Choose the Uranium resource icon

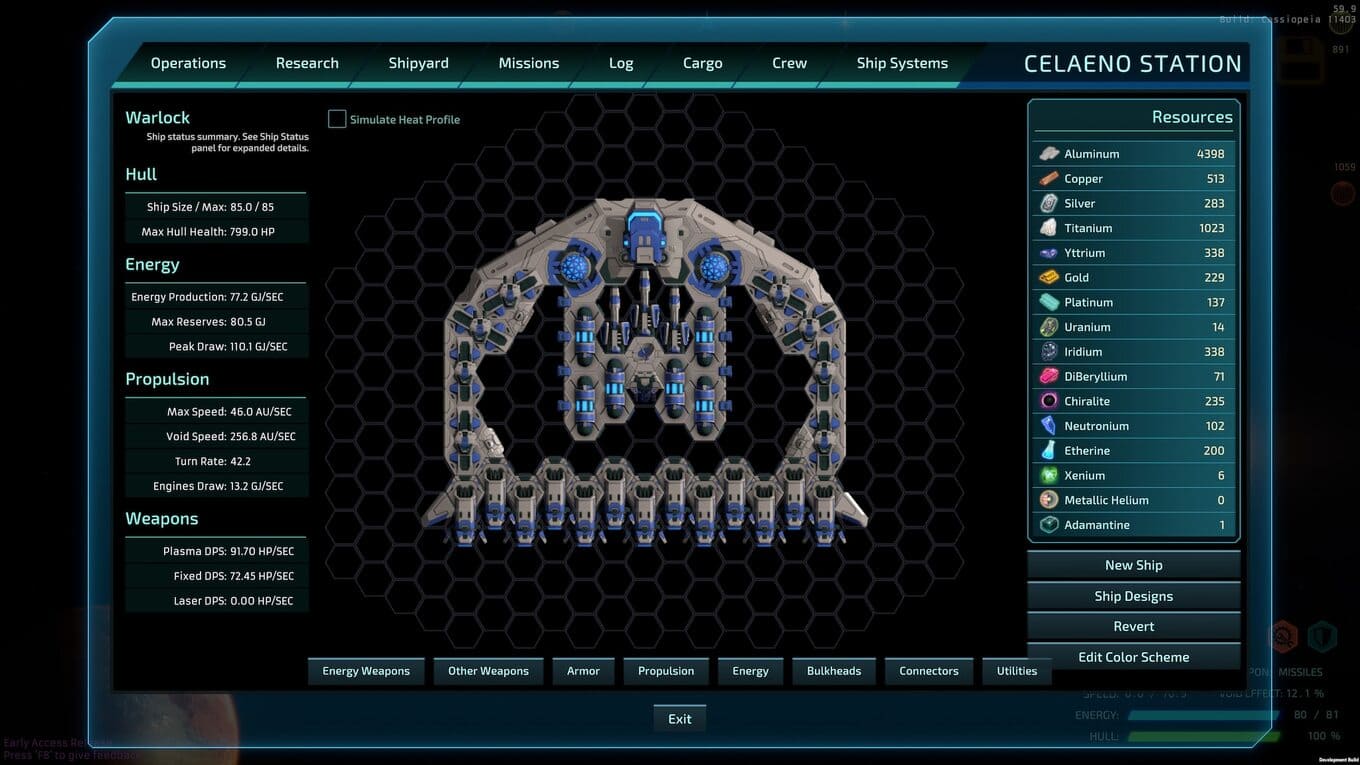[1049, 327]
